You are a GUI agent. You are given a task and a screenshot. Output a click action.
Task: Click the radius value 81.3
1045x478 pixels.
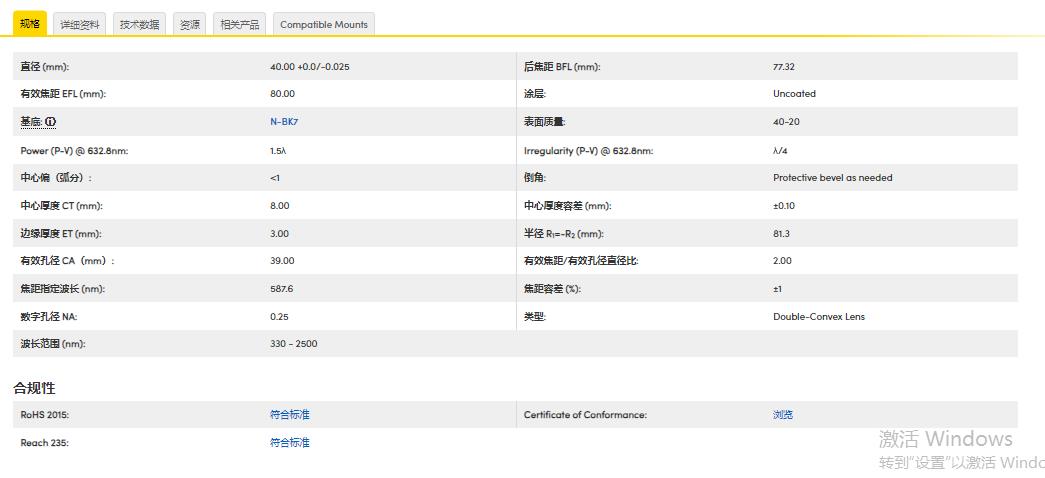click(782, 234)
